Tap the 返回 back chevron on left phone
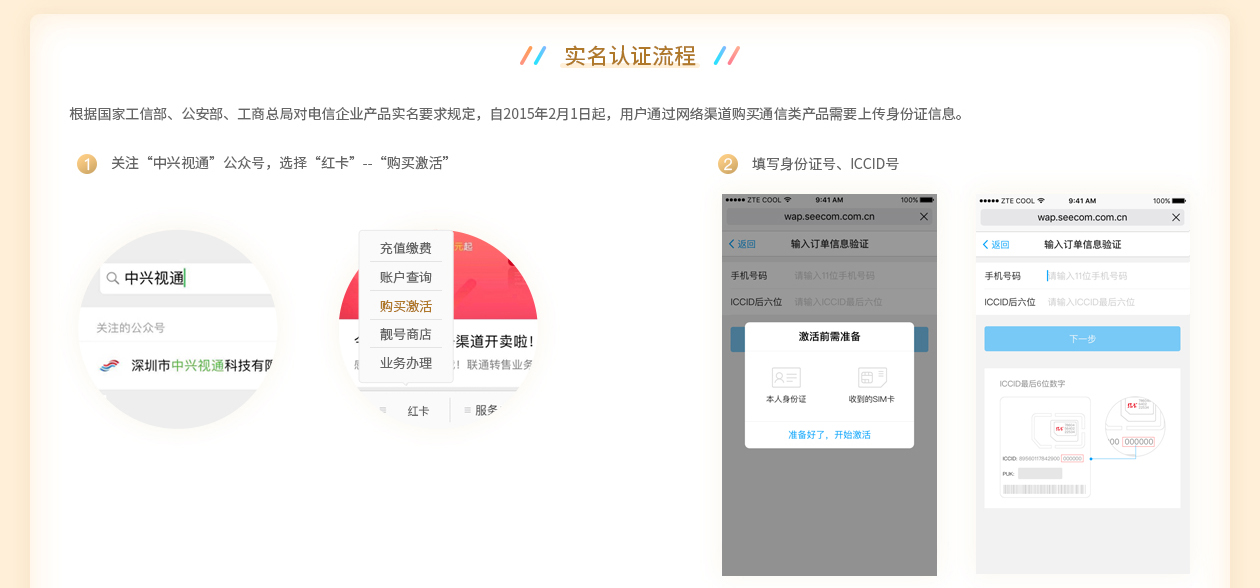The width and height of the screenshot is (1260, 588). [x=732, y=244]
